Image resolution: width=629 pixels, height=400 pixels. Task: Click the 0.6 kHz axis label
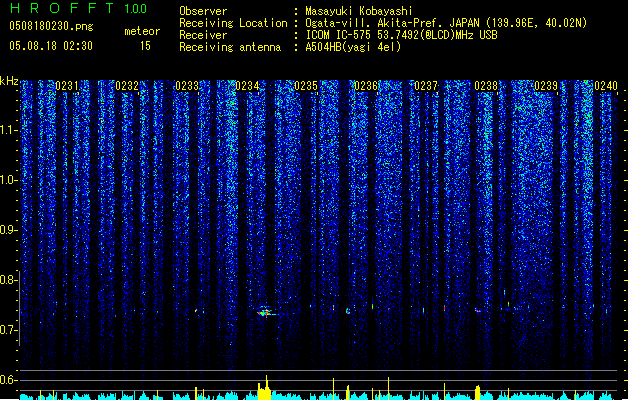click(x=9, y=380)
